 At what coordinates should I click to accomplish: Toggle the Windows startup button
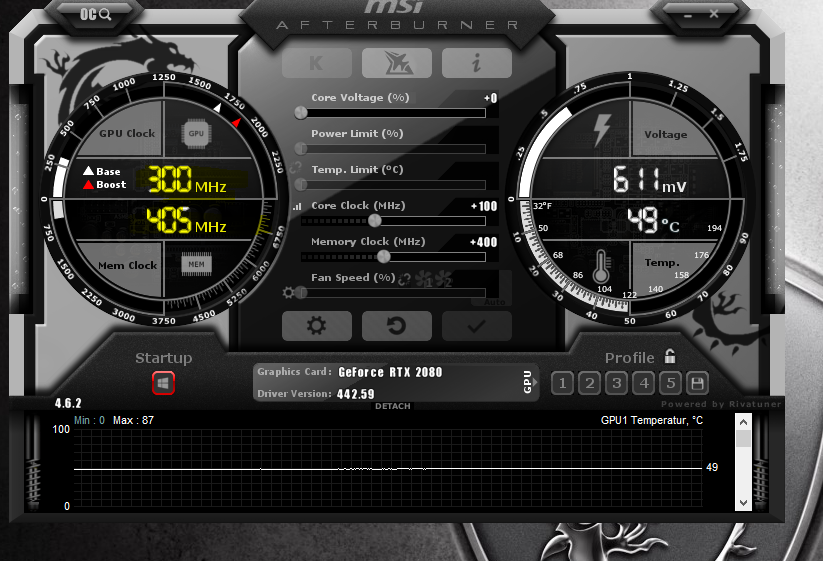pos(163,383)
